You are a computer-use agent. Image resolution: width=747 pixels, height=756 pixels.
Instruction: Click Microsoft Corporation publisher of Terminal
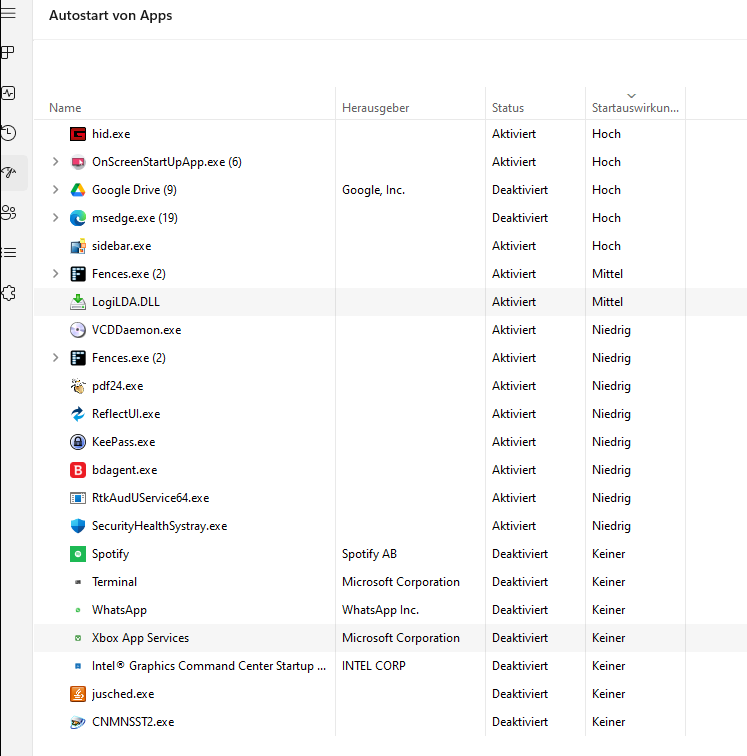401,582
